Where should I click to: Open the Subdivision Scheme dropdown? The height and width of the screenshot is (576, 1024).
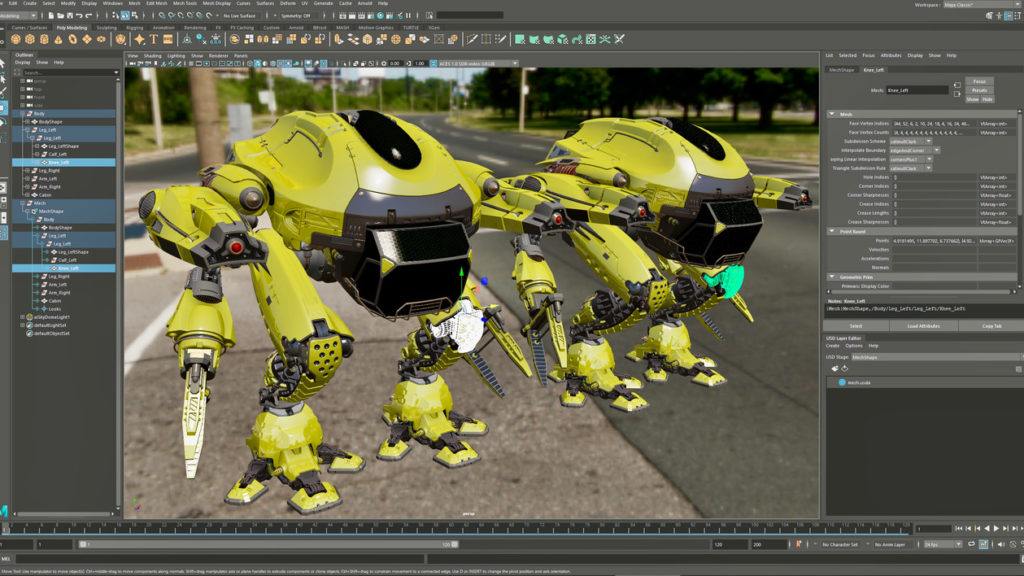[x=910, y=141]
